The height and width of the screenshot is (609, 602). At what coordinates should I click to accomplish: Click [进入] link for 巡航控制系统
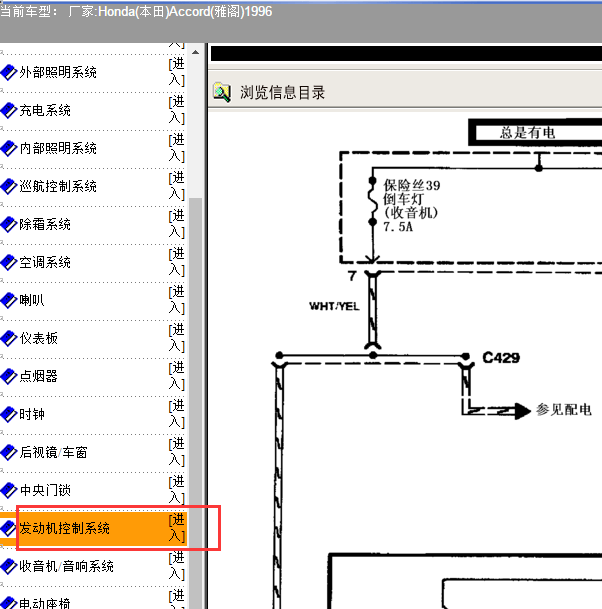coord(177,186)
